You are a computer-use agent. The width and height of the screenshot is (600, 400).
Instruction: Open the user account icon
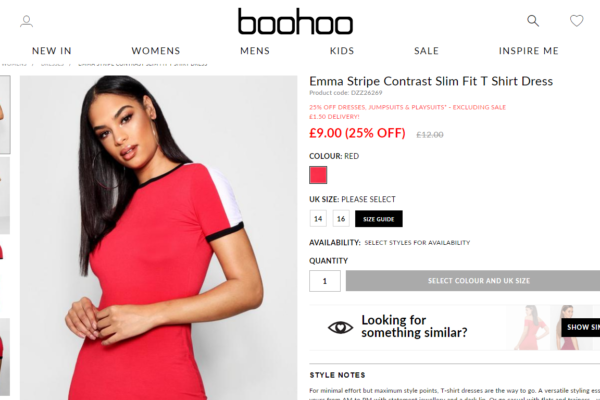(26, 21)
